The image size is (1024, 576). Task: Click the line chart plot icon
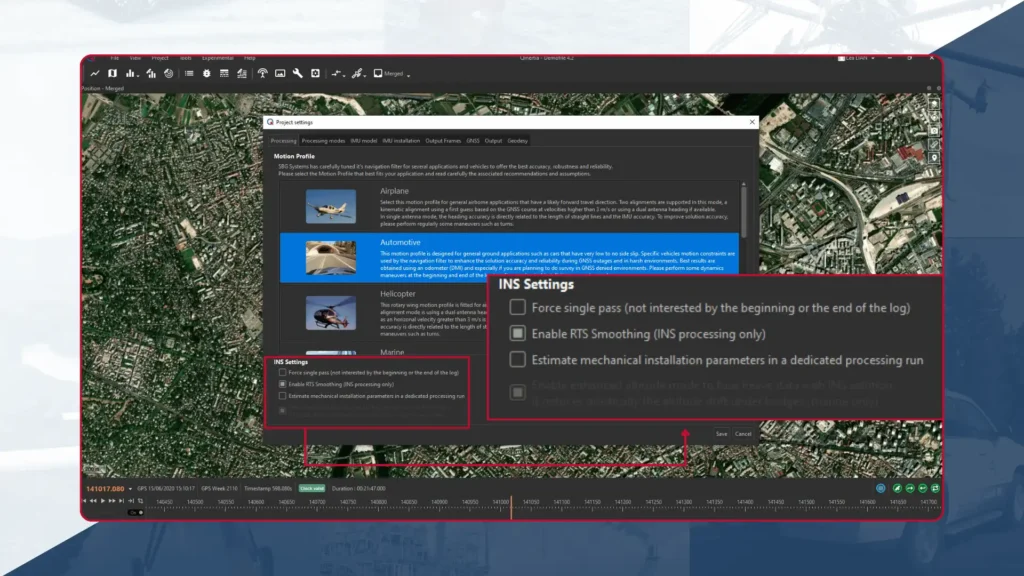click(95, 73)
